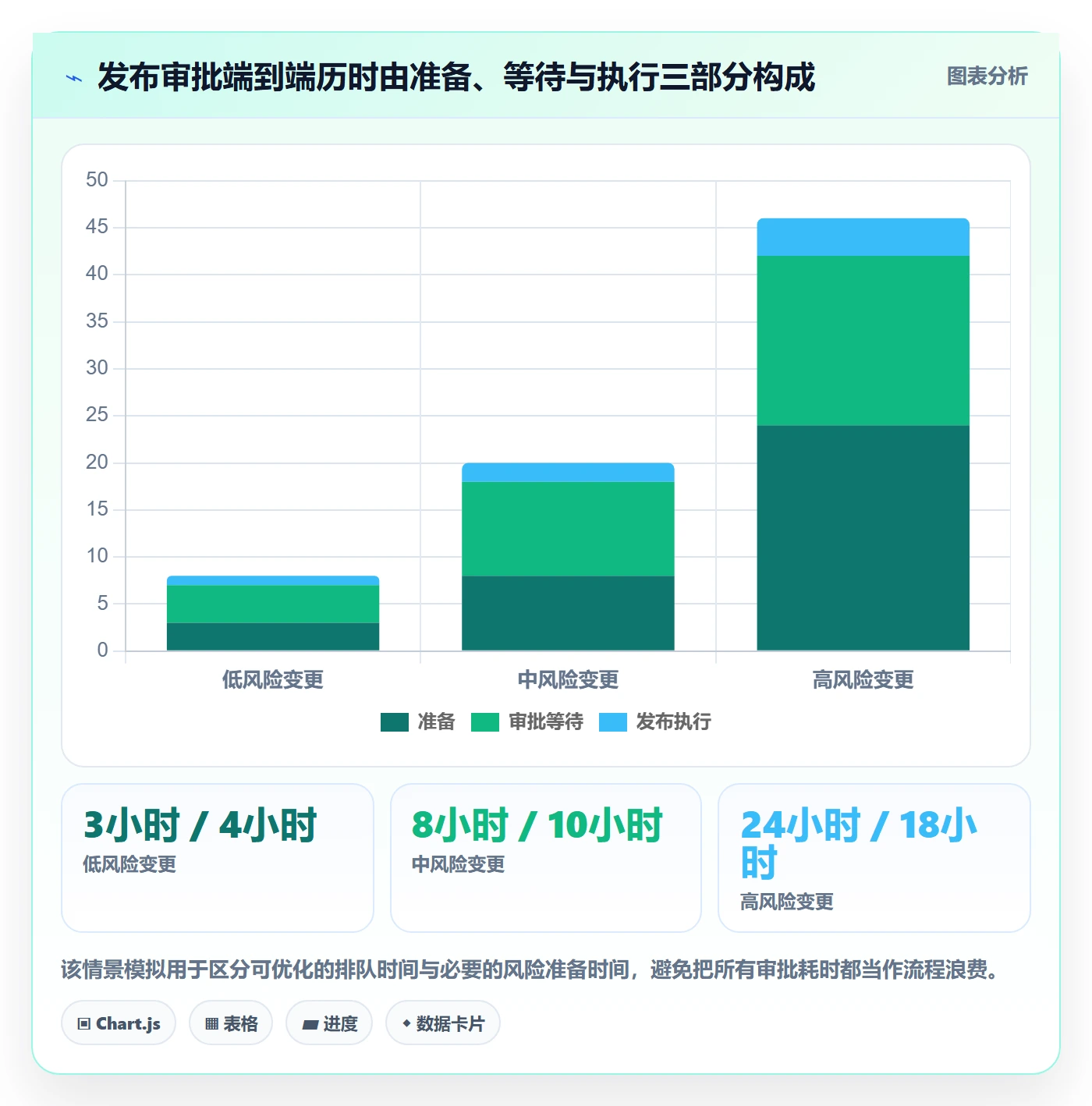The width and height of the screenshot is (1092, 1106).
Task: Click the diamond icon inside the 数据卡片 chip
Action: click(406, 1023)
